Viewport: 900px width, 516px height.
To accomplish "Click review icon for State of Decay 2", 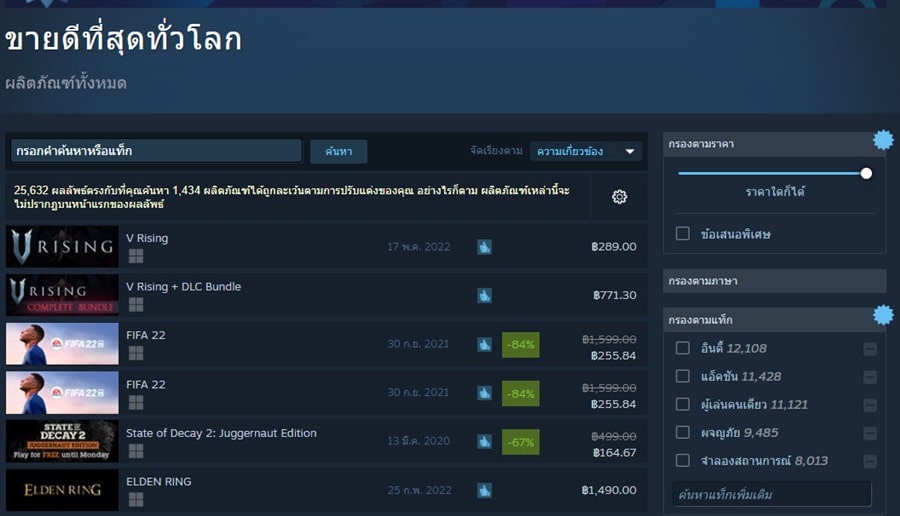I will coord(484,441).
